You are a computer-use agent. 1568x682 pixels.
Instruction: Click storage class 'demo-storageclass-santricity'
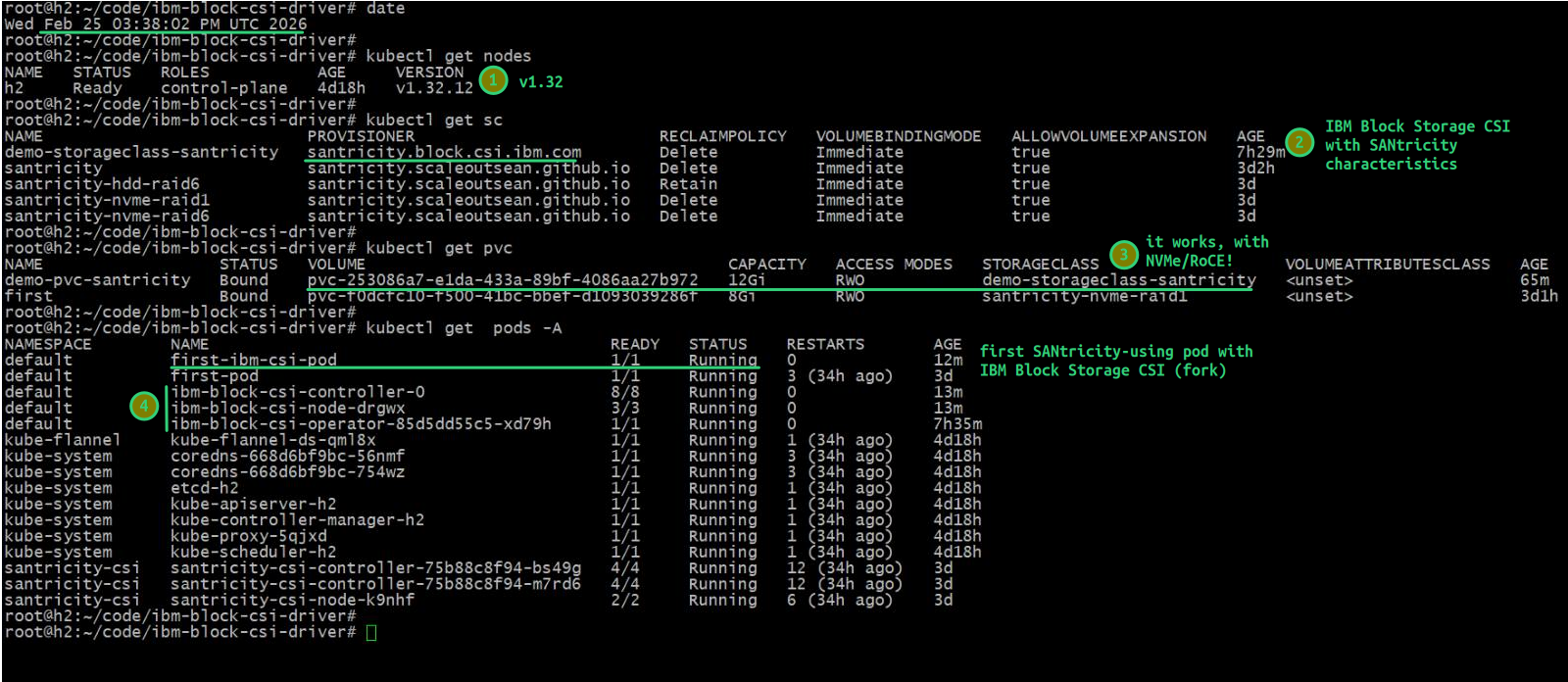(141, 152)
